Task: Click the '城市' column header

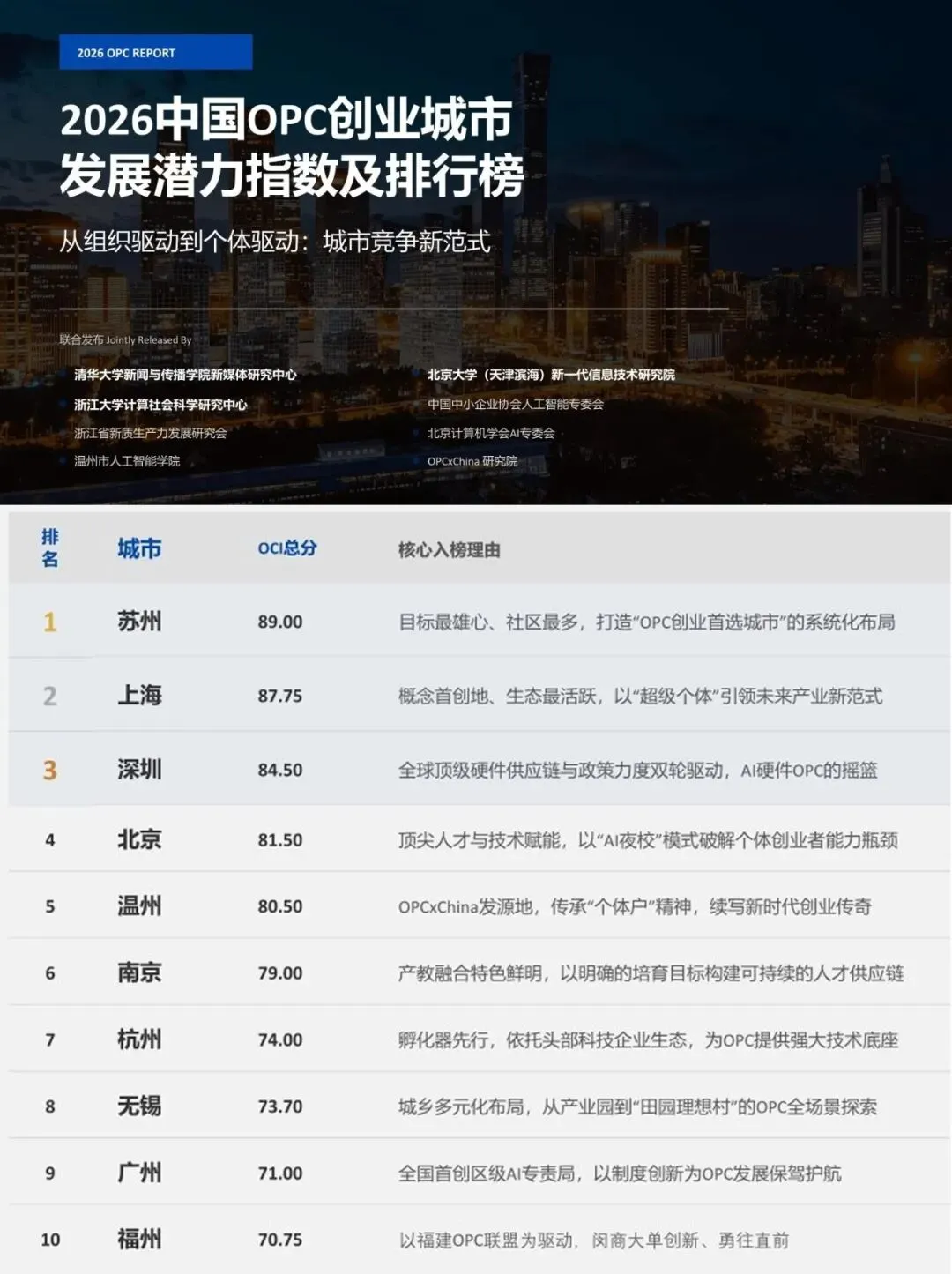Action: [139, 548]
